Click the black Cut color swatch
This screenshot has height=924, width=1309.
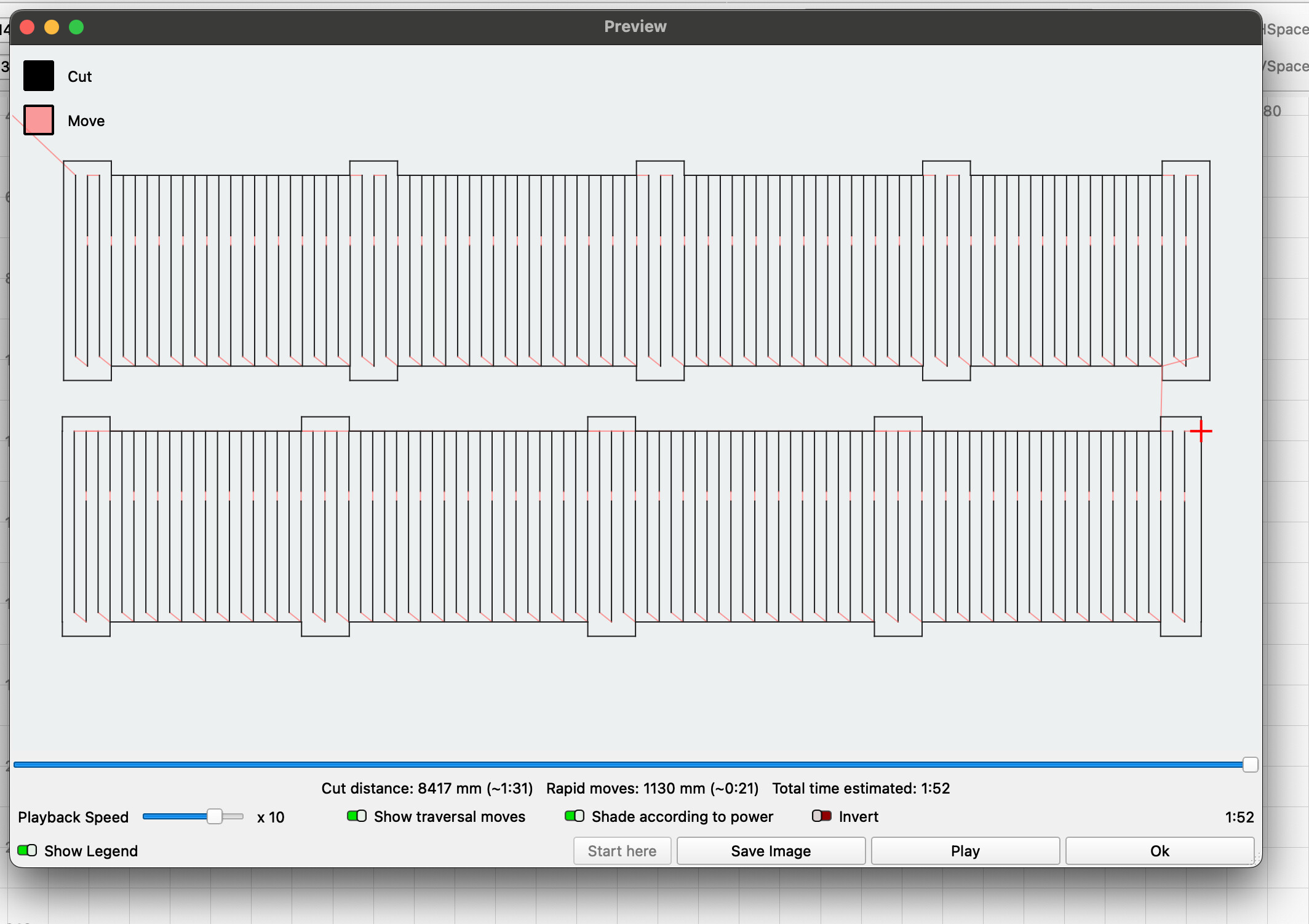[39, 76]
